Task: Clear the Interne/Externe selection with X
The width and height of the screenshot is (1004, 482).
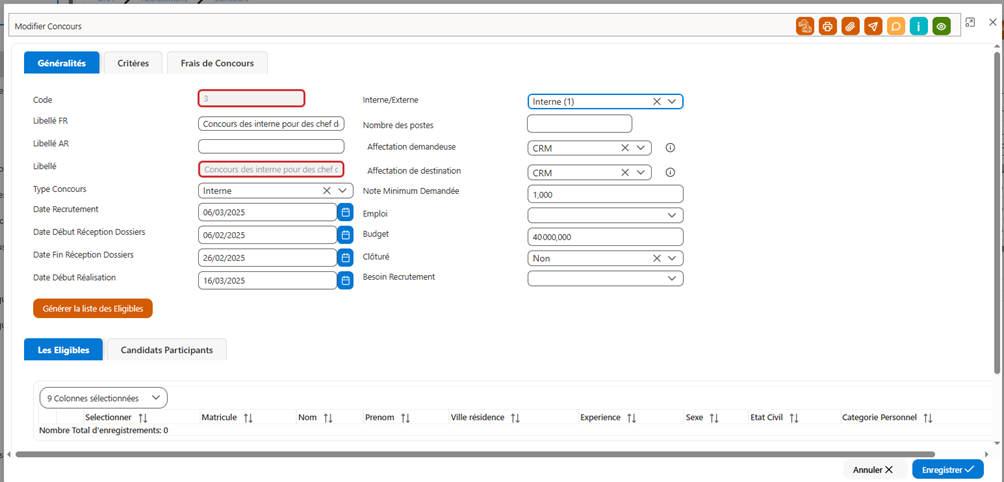Action: coord(656,101)
